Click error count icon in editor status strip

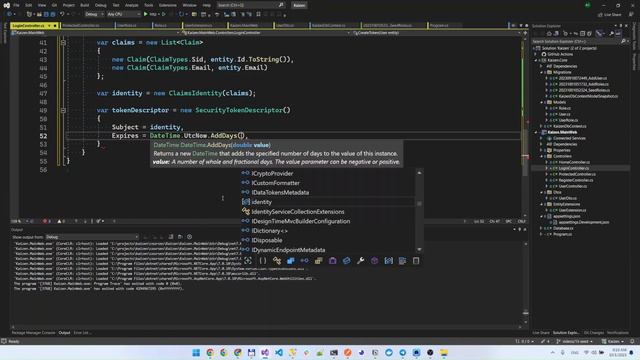click(x=45, y=221)
